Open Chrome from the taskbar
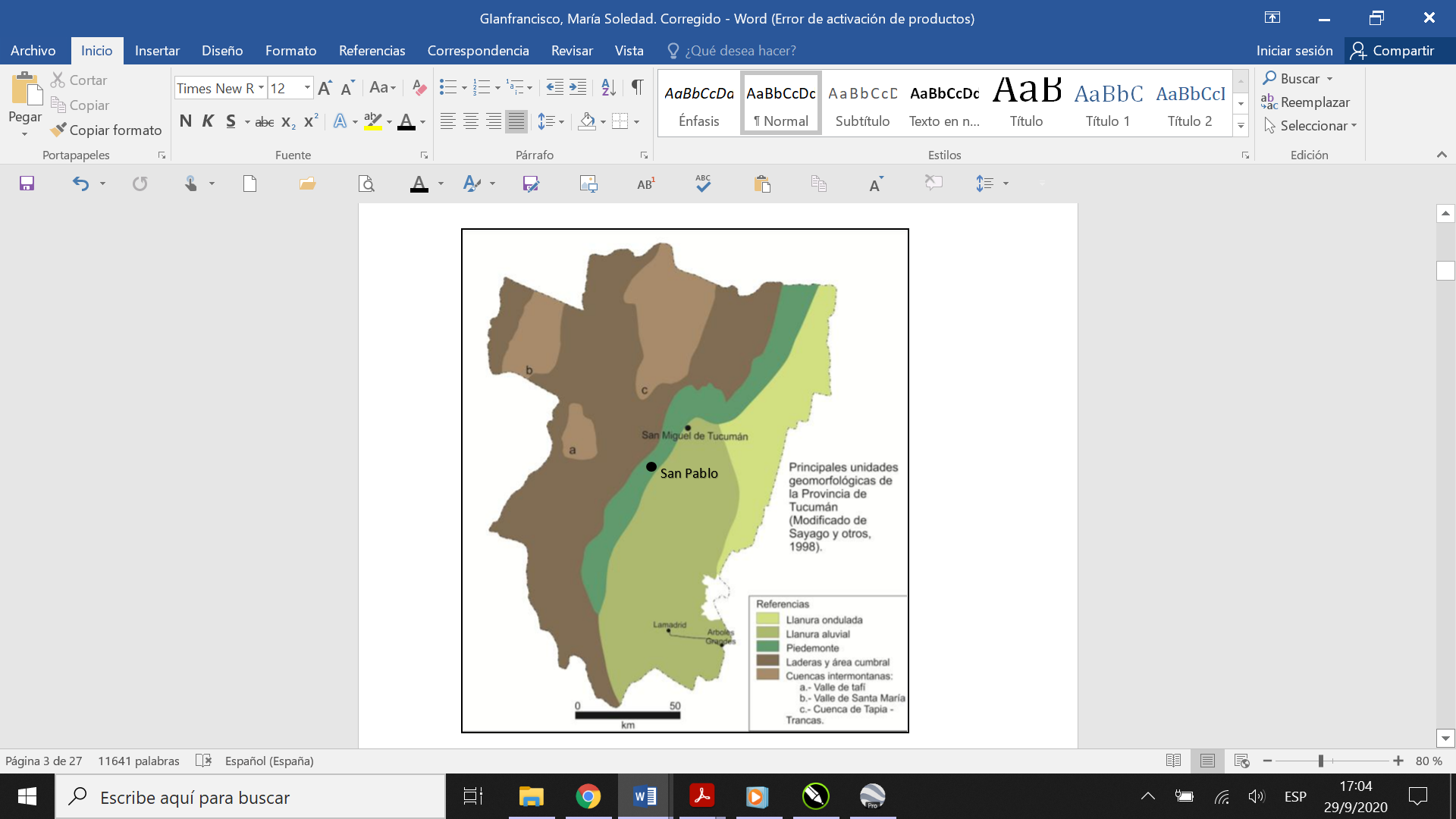The image size is (1456, 819). point(589,796)
